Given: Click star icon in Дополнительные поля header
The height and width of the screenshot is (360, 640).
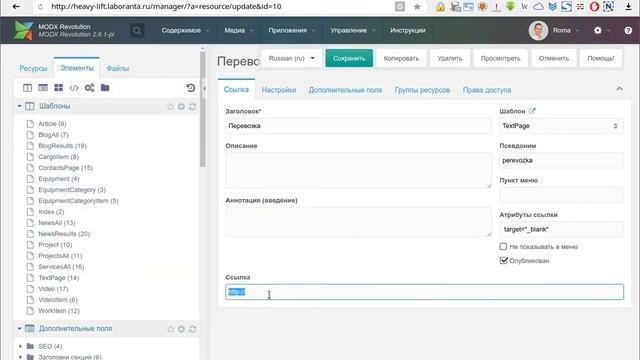Looking at the screenshot, I should point(170,329).
